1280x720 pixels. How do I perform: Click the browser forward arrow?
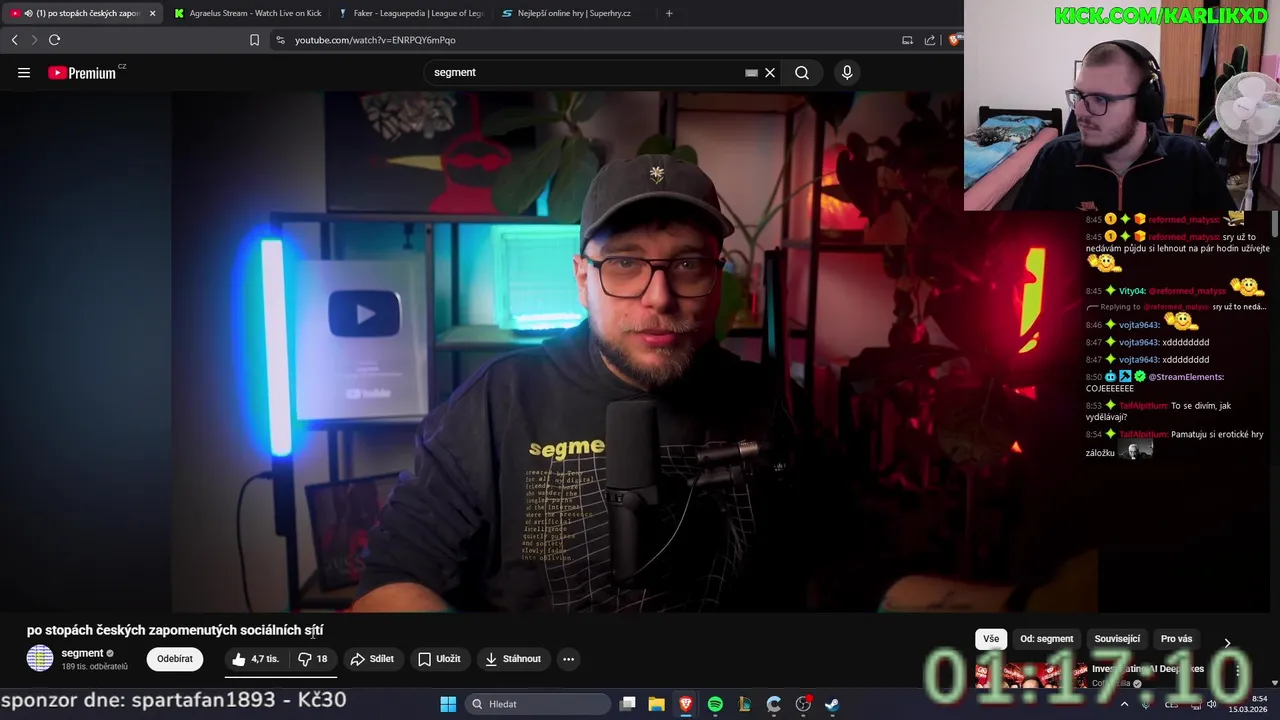[33, 40]
